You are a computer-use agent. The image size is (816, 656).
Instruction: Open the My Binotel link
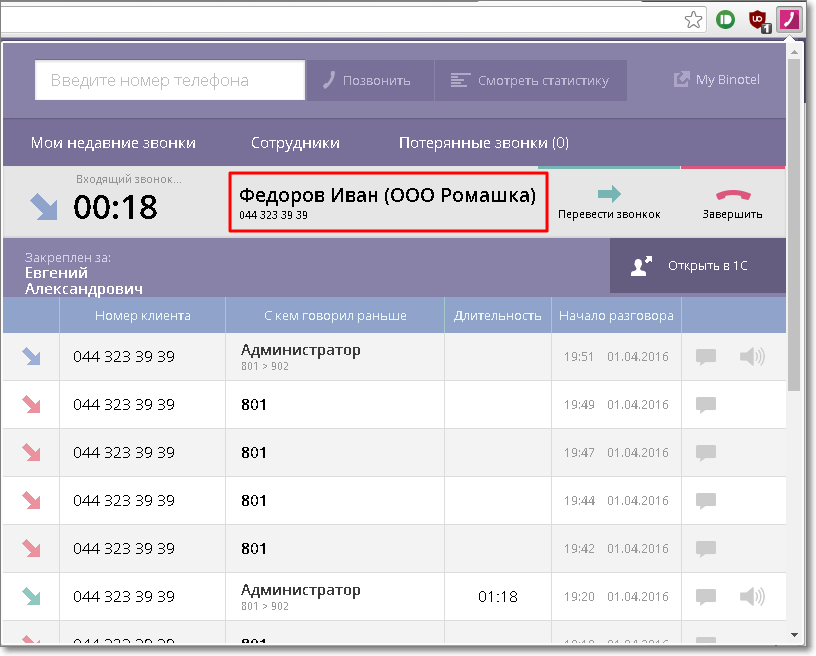click(x=717, y=80)
